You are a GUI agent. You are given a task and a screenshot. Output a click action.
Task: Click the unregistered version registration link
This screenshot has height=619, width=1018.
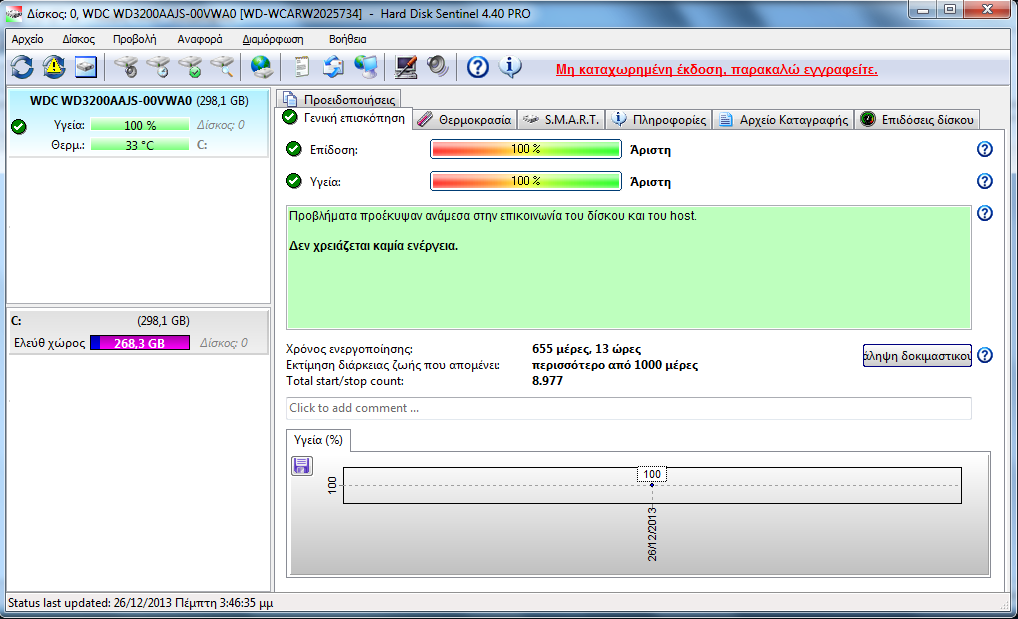pos(717,69)
